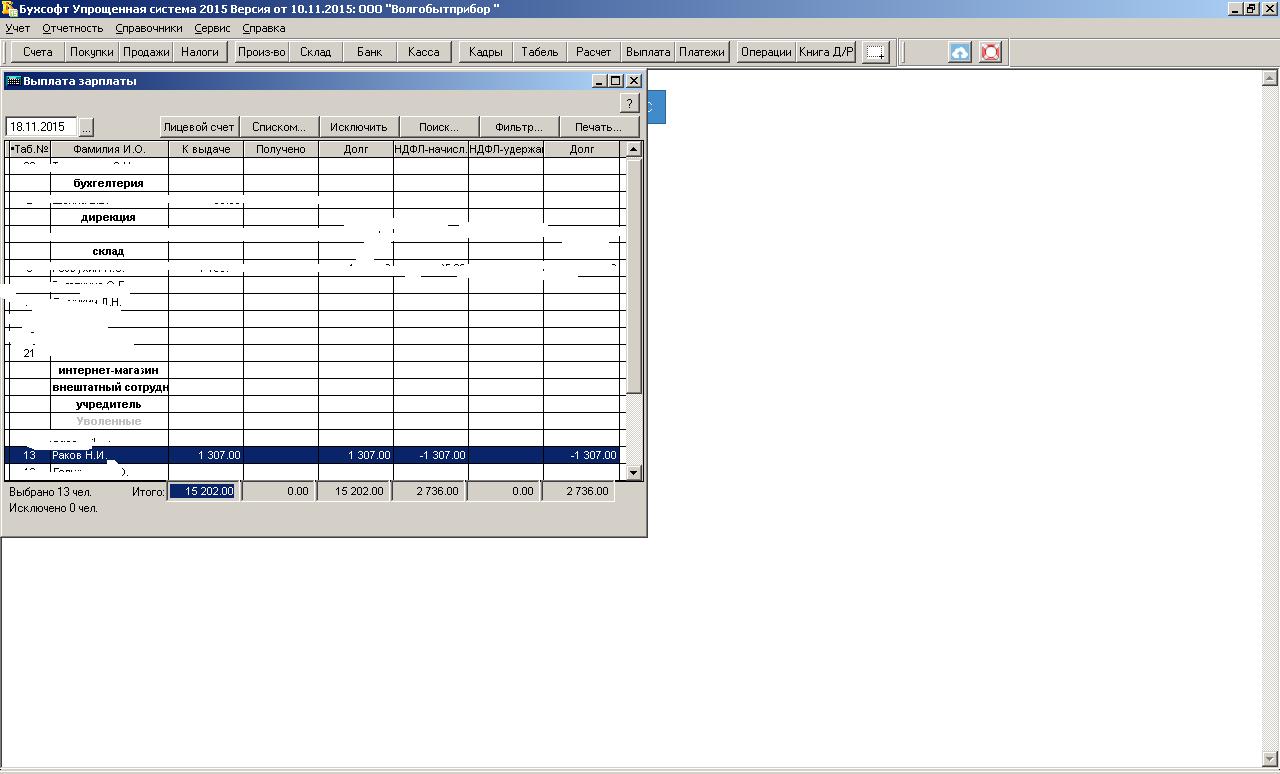Viewport: 1280px width, 774px height.
Task: Open the Отчетность menu
Action: pyautogui.click(x=72, y=28)
